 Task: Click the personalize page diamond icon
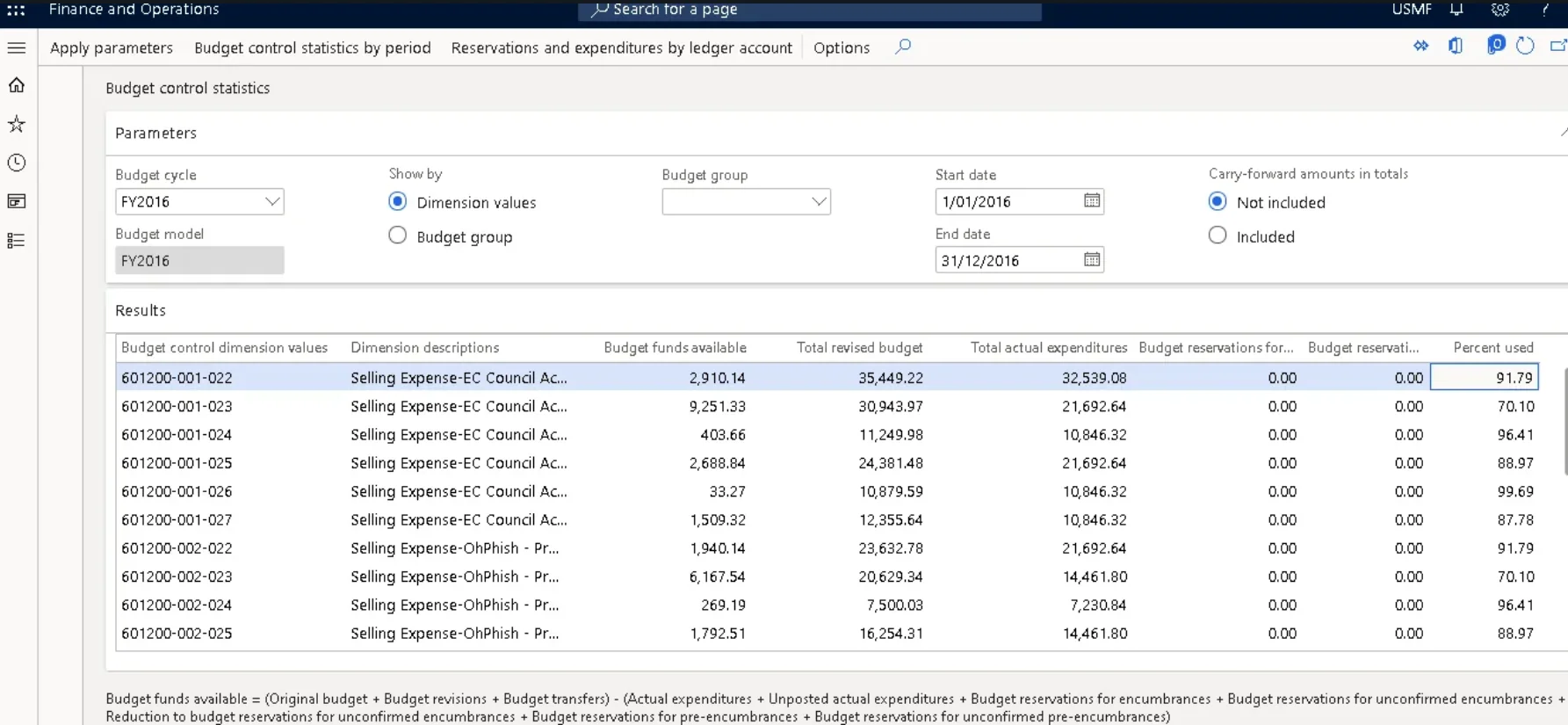pos(1420,46)
